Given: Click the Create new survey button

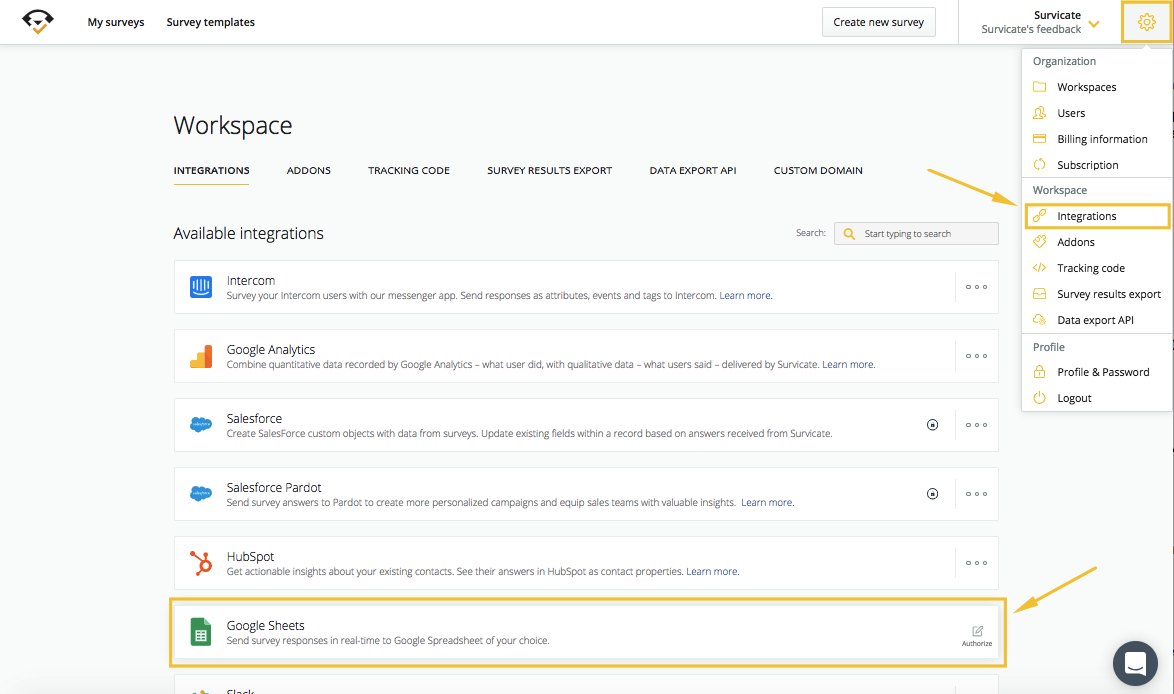Looking at the screenshot, I should [878, 22].
